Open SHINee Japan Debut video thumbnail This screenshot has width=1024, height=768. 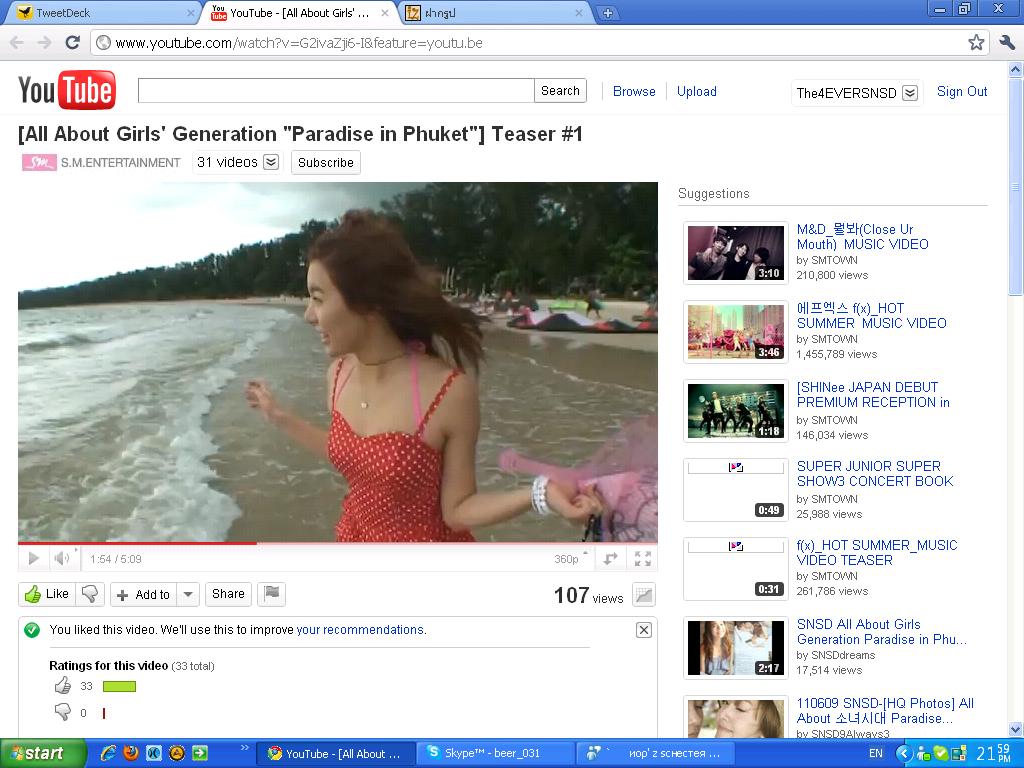tap(736, 411)
